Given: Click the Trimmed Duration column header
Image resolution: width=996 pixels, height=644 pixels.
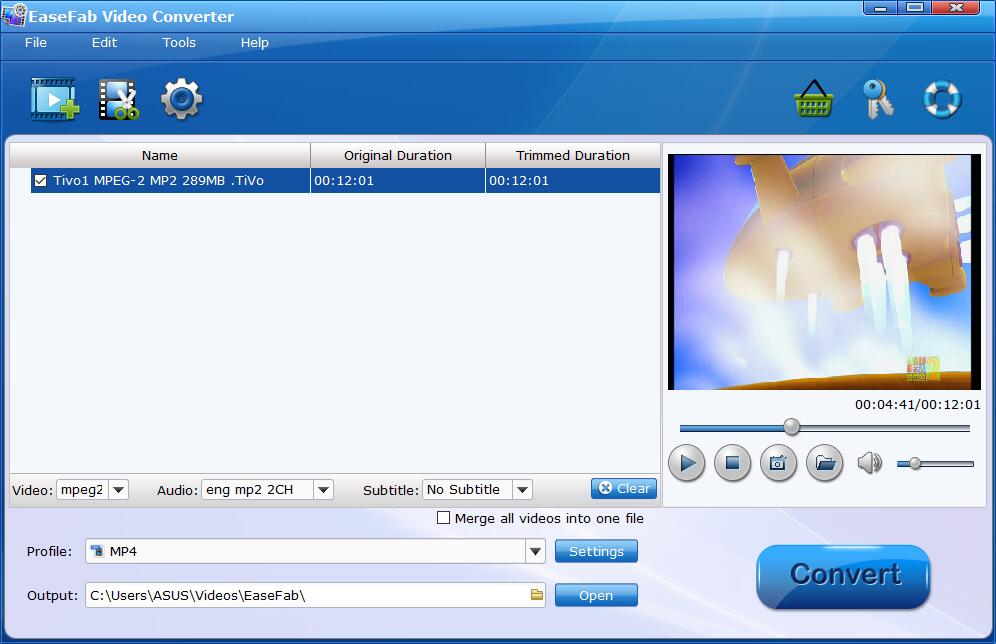Looking at the screenshot, I should [572, 155].
